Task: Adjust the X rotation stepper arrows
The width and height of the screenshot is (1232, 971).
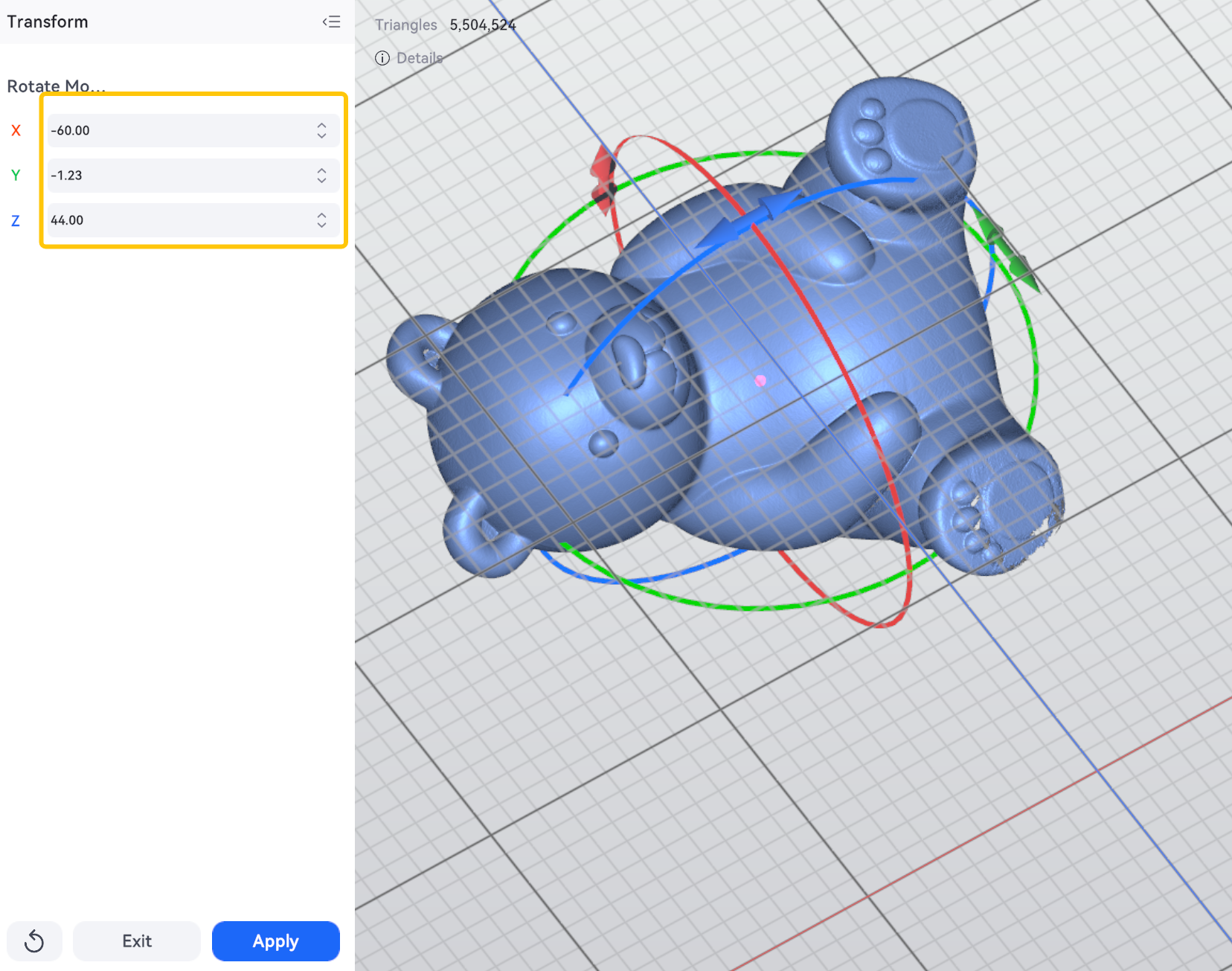Action: pos(321,130)
